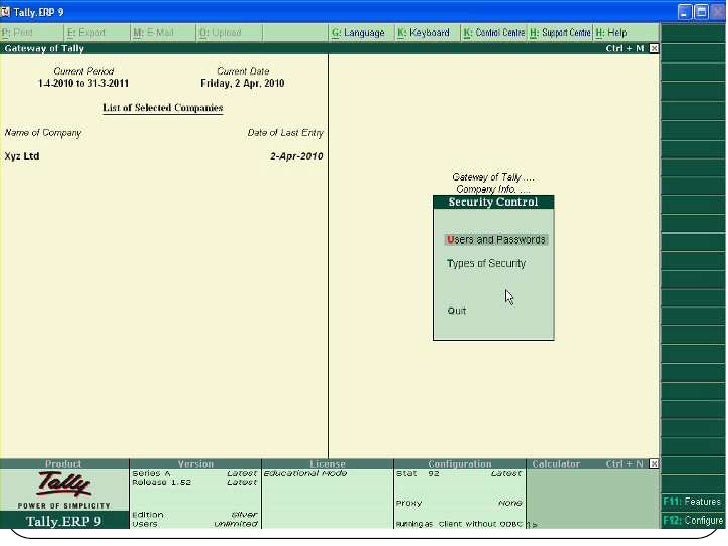Open Users and Passwords option
Image resolution: width=728 pixels, height=546 pixels.
tap(496, 240)
